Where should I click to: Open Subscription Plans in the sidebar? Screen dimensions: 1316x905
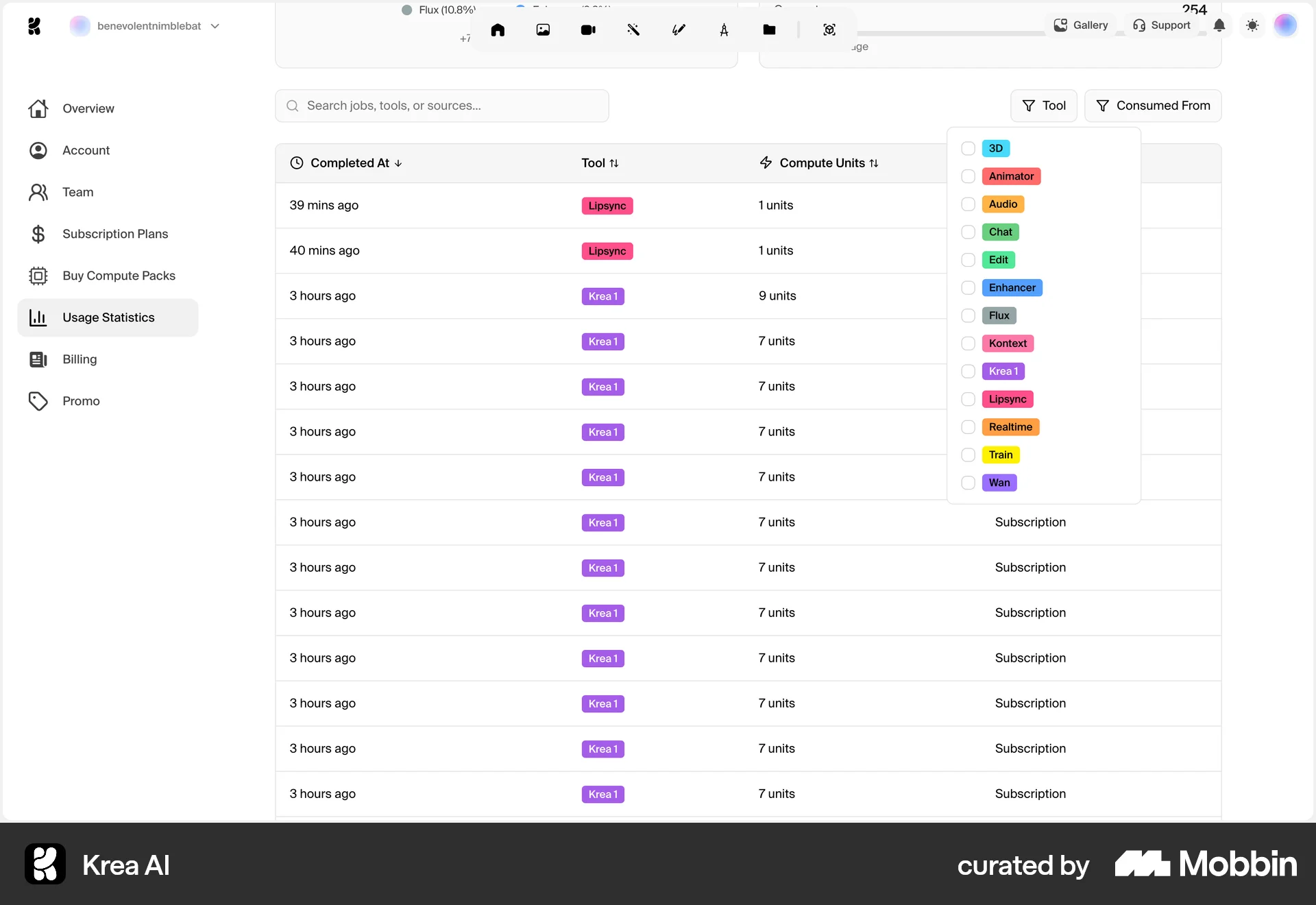(x=114, y=234)
